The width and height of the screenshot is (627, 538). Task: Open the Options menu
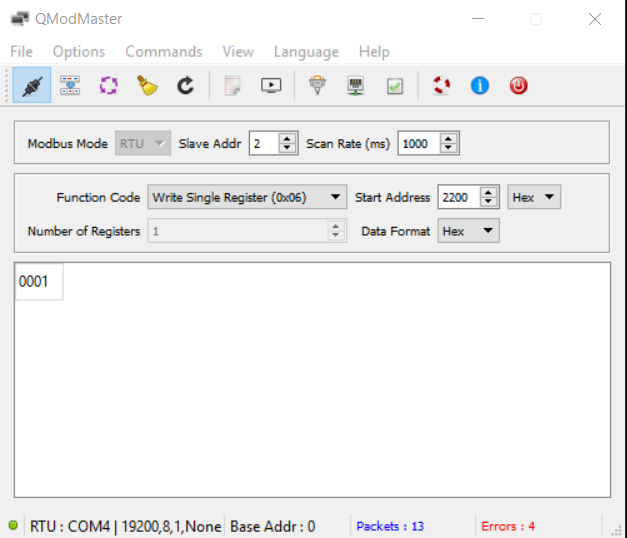coord(79,52)
